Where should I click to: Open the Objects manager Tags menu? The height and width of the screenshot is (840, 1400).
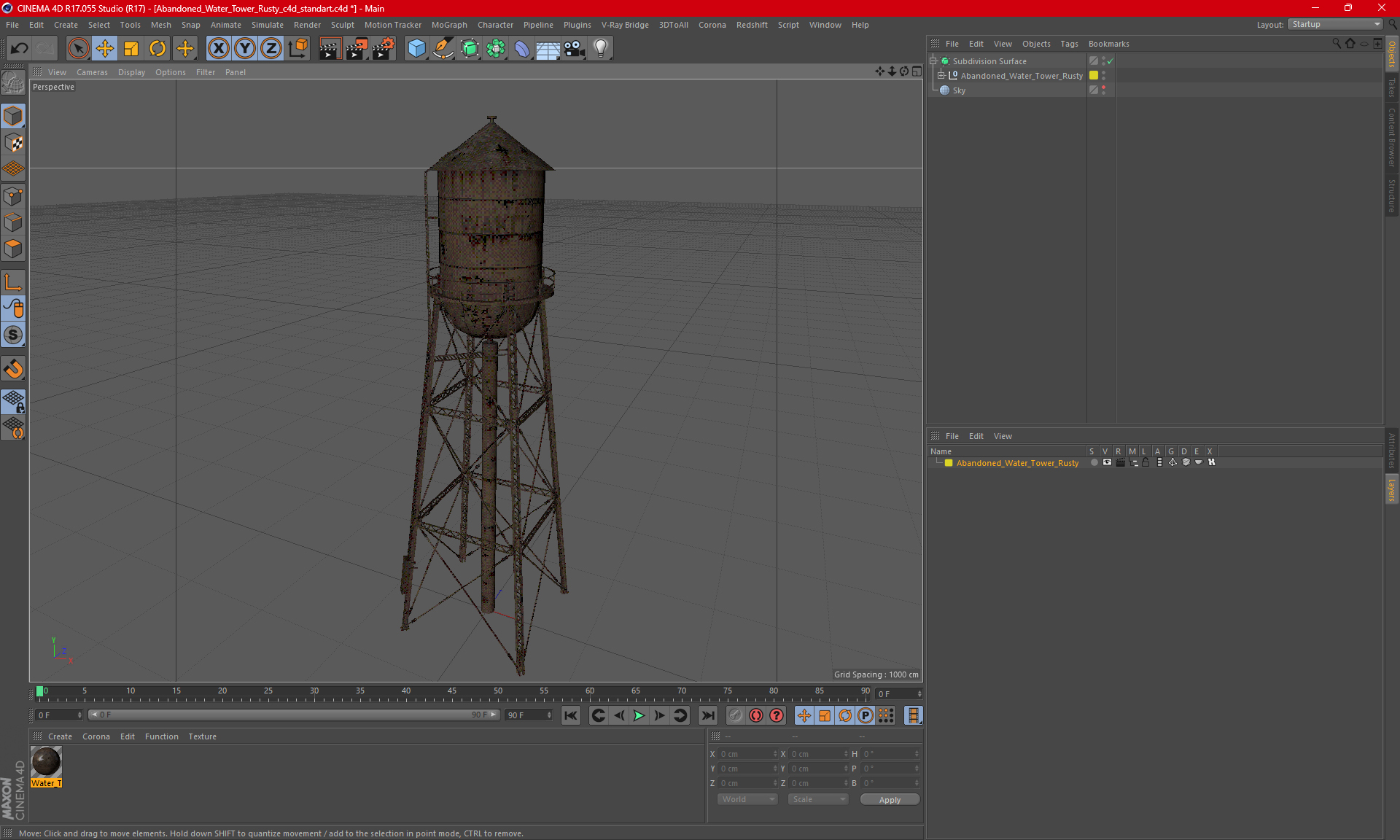click(1069, 44)
